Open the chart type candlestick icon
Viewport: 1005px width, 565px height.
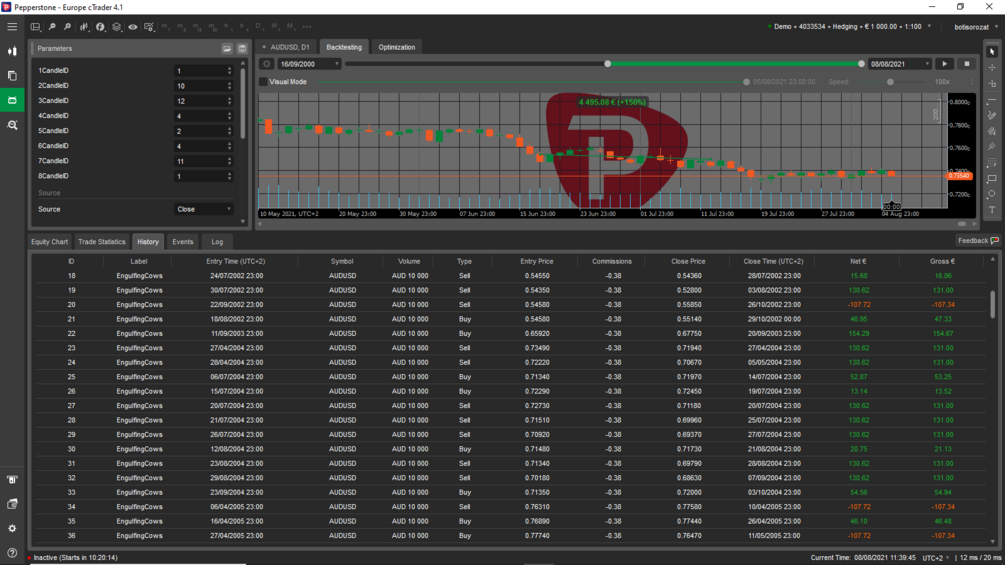click(x=84, y=27)
